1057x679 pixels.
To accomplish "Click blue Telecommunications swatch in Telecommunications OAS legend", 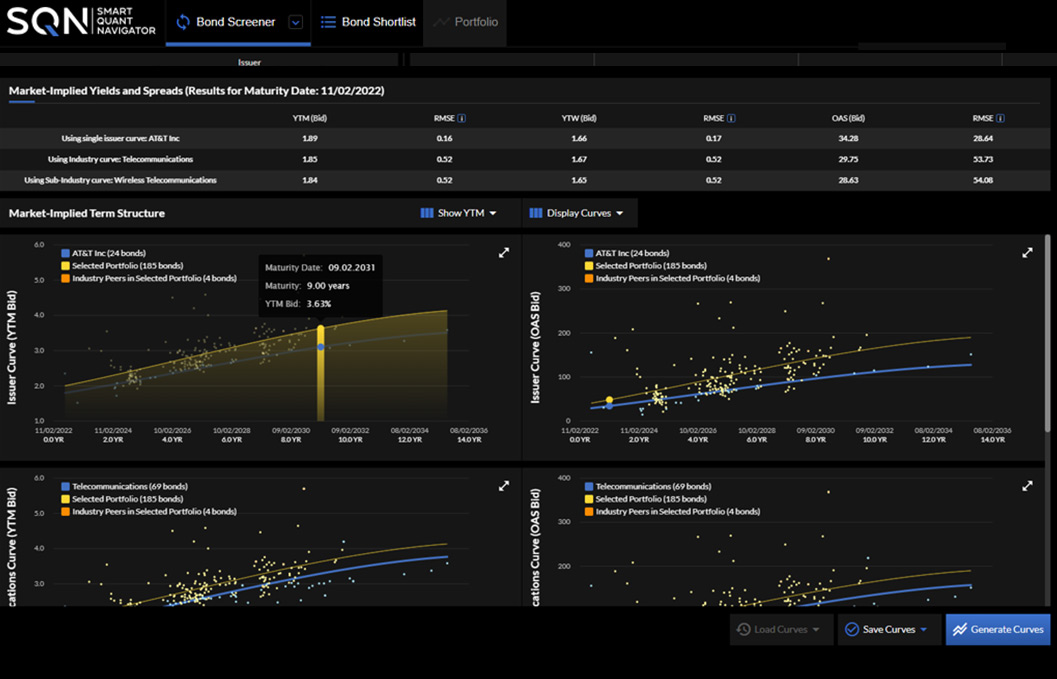I will click(588, 487).
